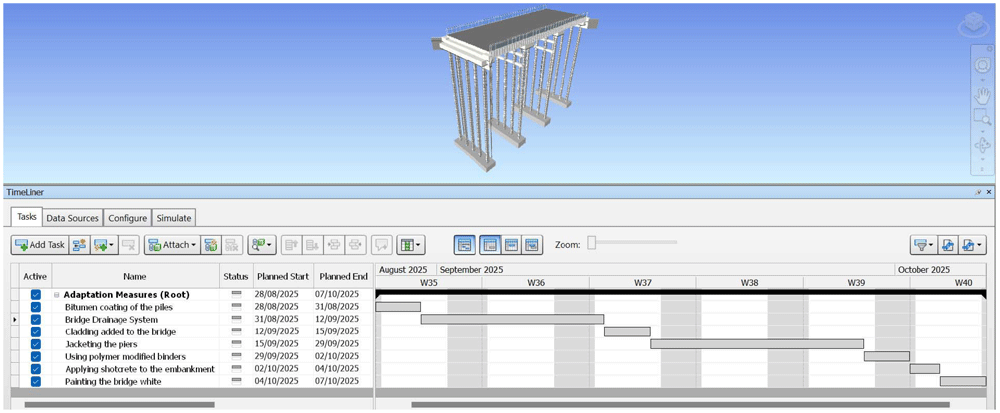Select the Show Actual Dates icon
The height and width of the screenshot is (413, 1000).
[511, 245]
